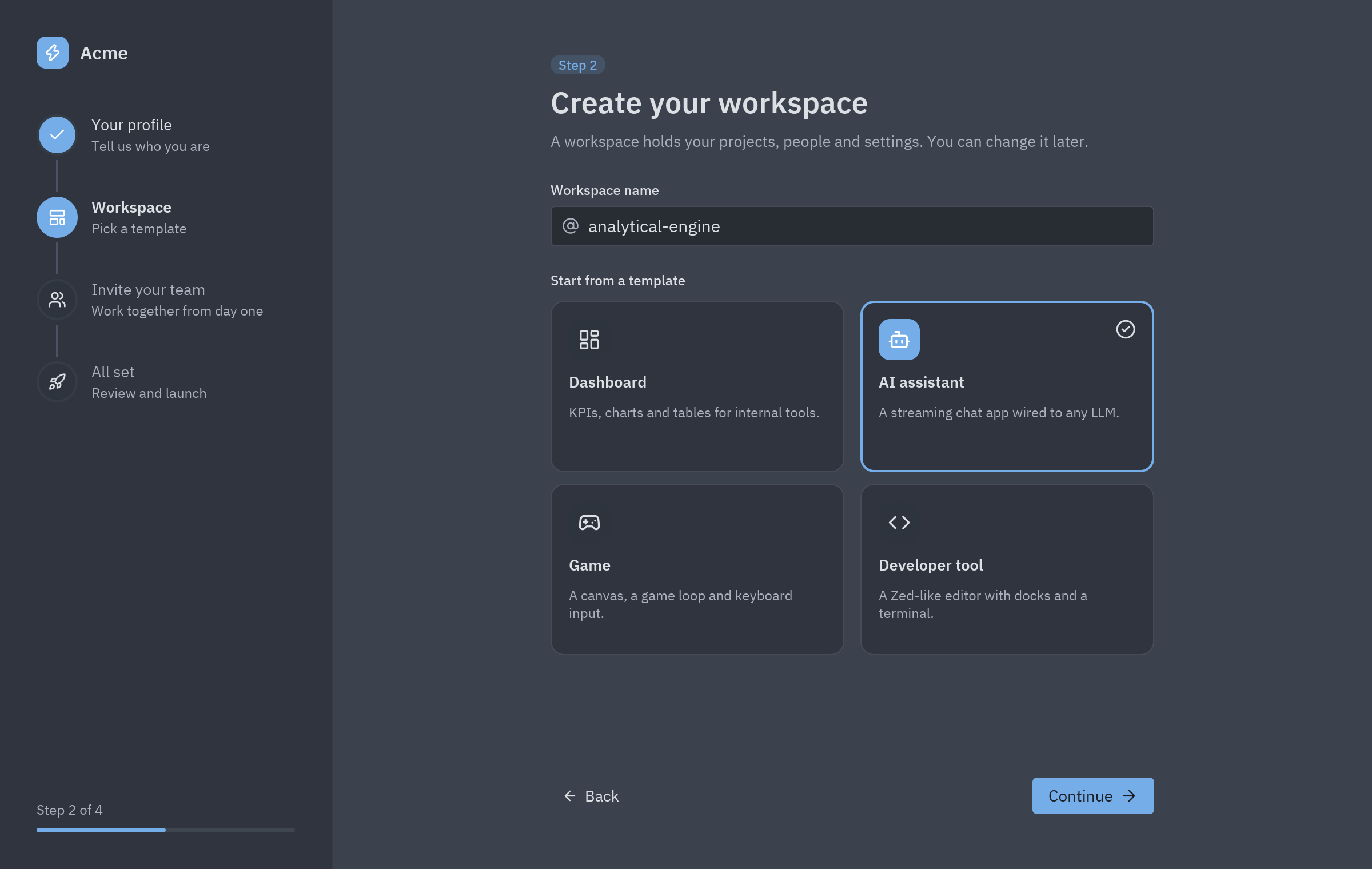Image resolution: width=1372 pixels, height=869 pixels.
Task: Select the AI assistant template card
Action: 1007,386
